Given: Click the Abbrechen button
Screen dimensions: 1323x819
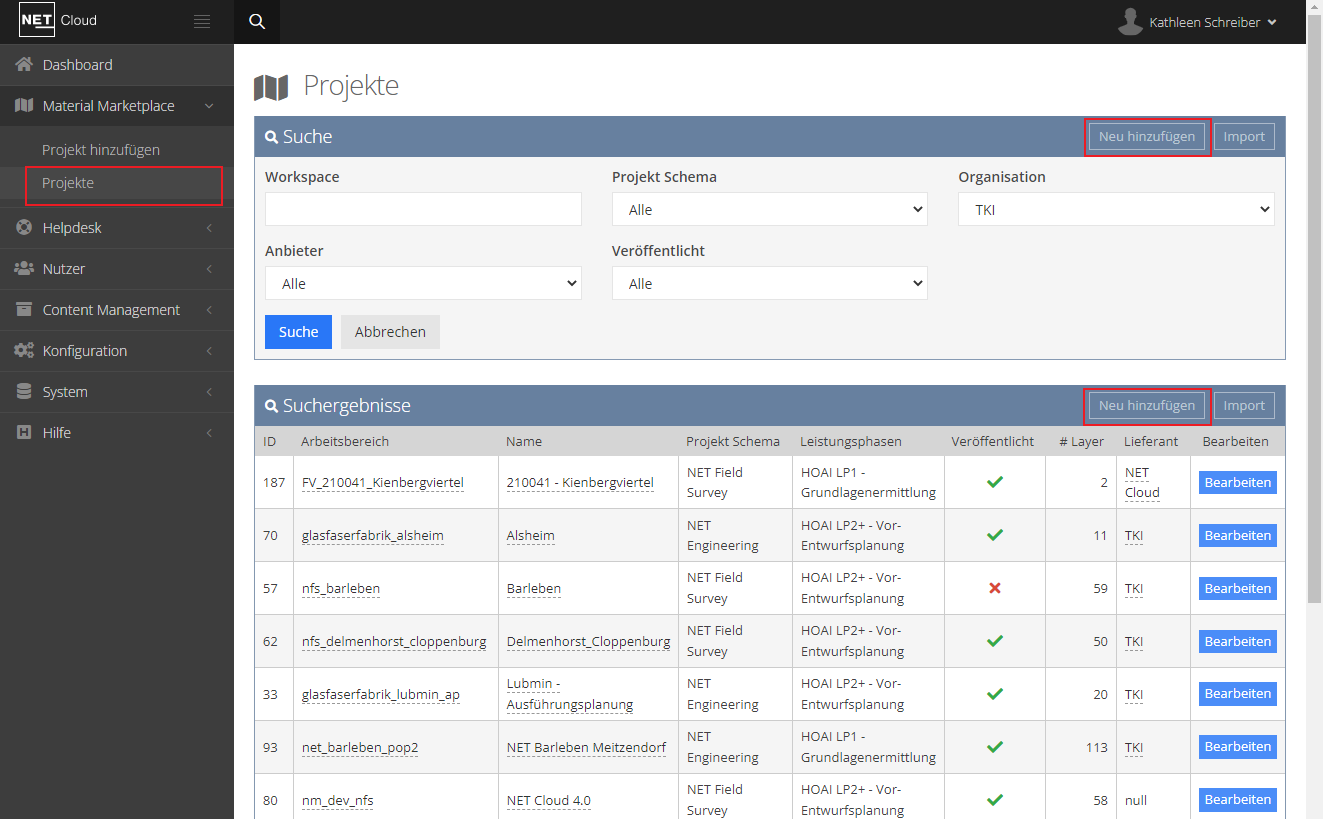Looking at the screenshot, I should (x=390, y=332).
